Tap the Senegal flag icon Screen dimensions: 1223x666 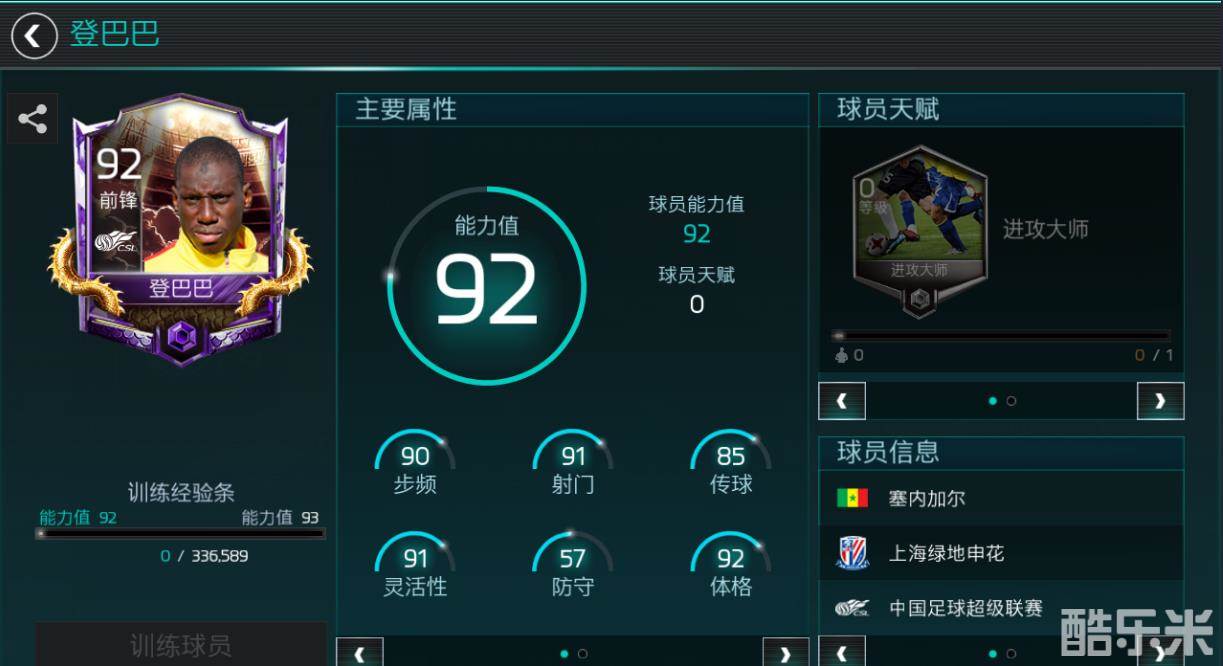[852, 498]
